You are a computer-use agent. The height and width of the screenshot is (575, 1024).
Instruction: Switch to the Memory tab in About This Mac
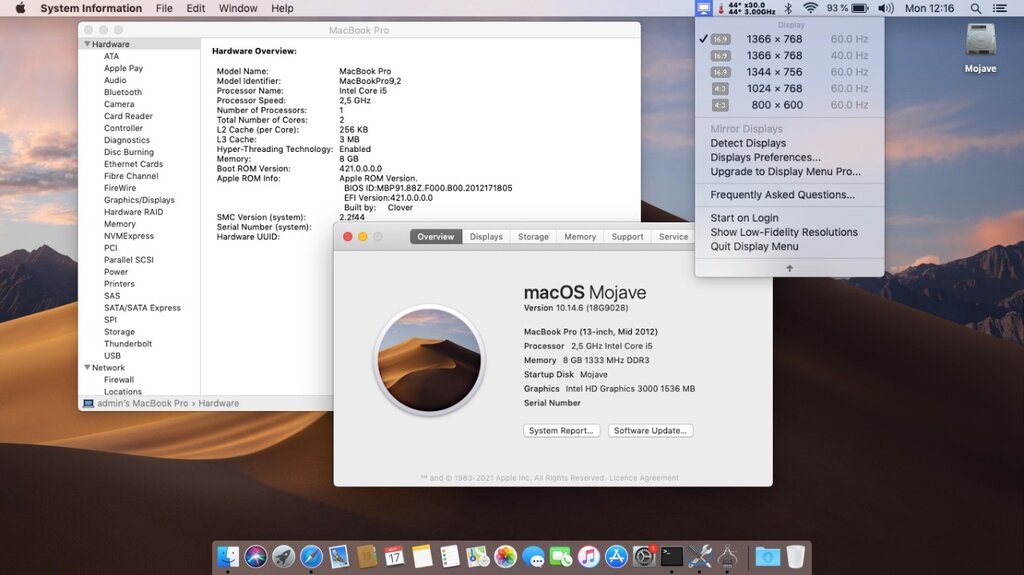coord(580,237)
